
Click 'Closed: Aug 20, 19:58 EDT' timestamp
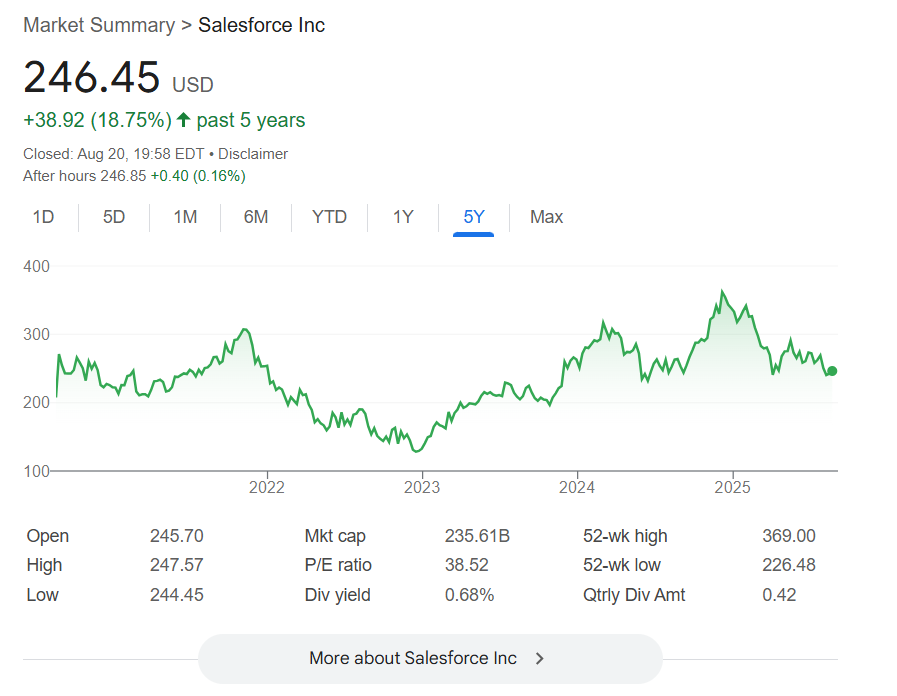(x=114, y=154)
